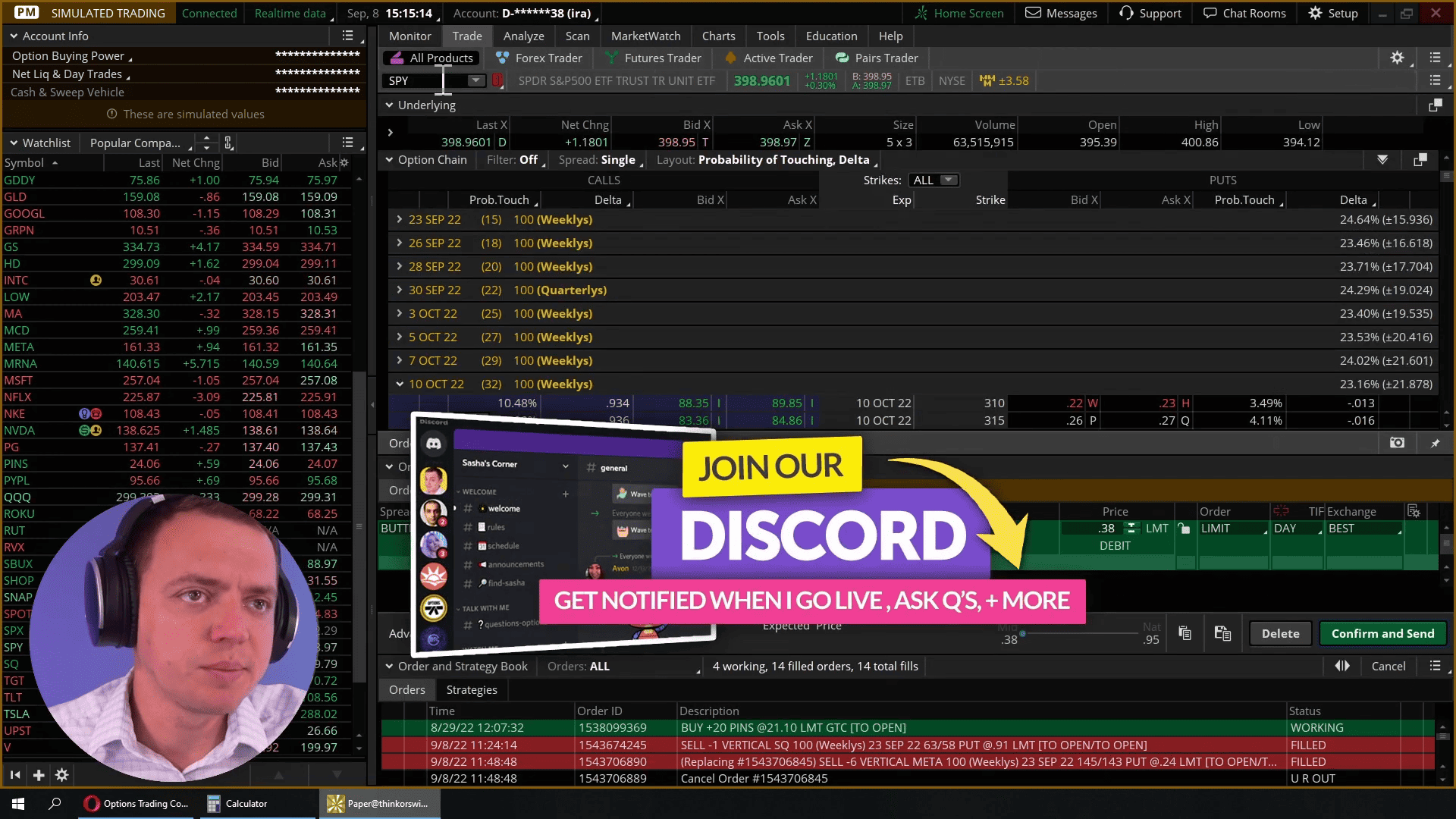Detach the Option Chain section into a window

pos(1420,159)
